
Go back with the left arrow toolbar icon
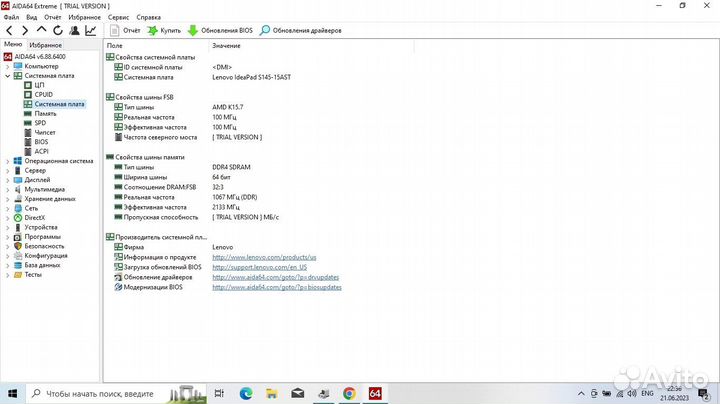[9, 30]
